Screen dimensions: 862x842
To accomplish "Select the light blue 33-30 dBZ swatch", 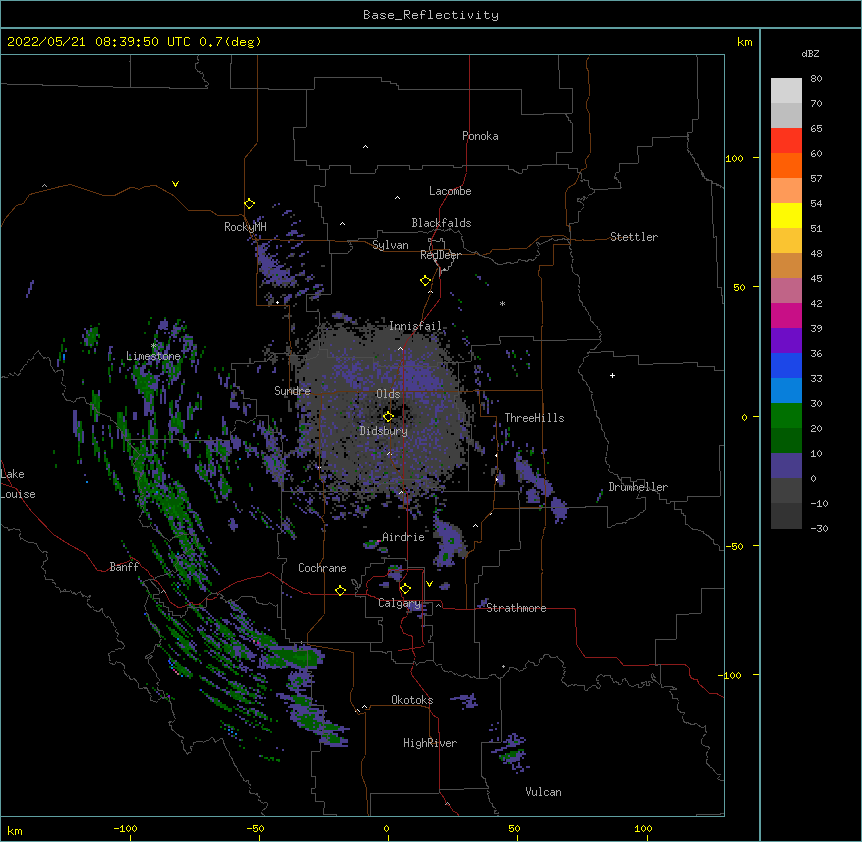I will [x=786, y=390].
